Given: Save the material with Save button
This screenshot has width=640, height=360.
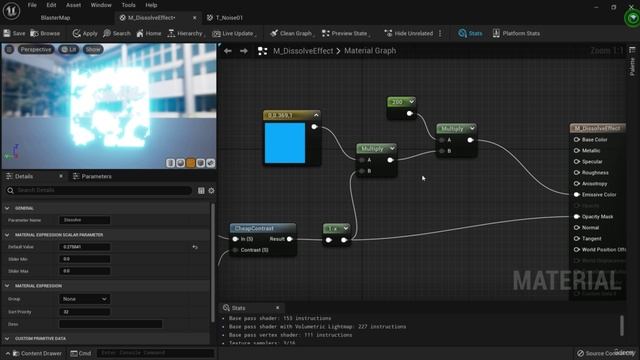Looking at the screenshot, I should pos(14,33).
